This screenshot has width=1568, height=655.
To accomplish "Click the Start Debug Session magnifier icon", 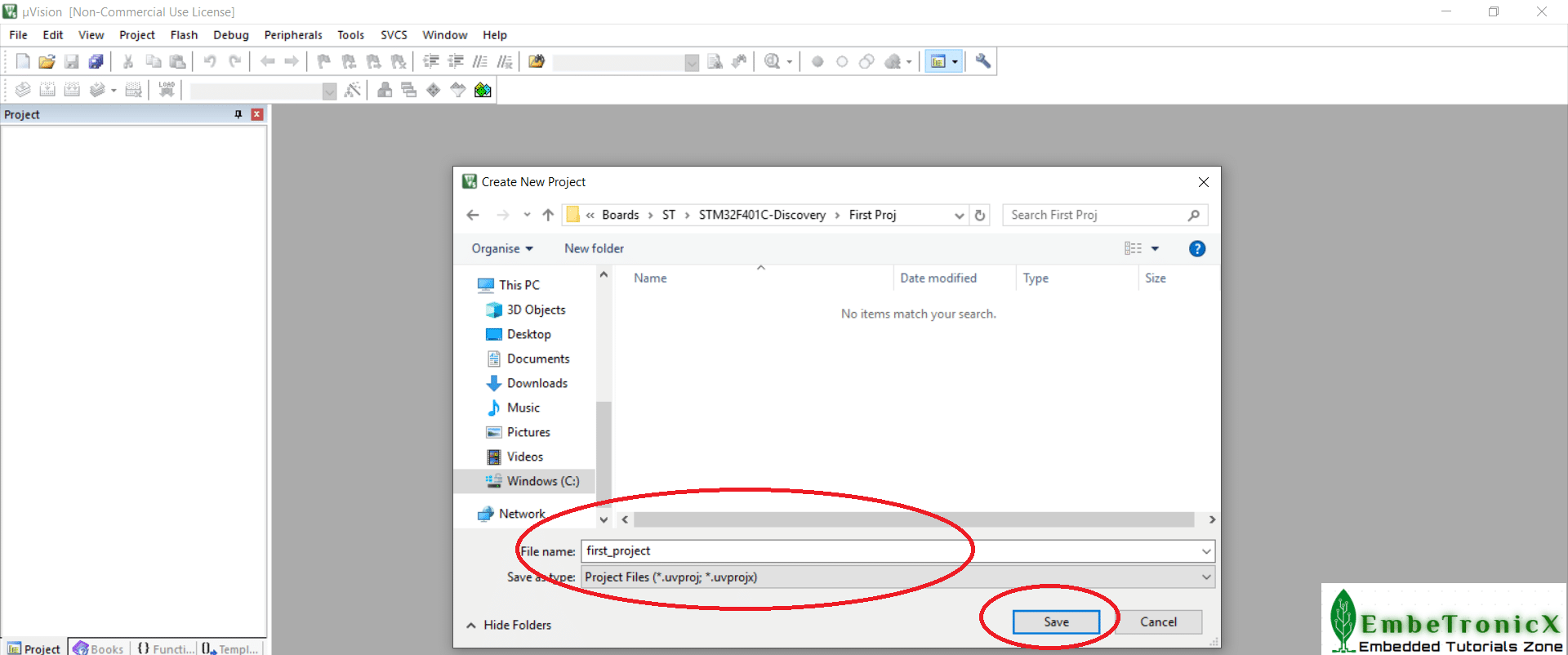I will (772, 61).
